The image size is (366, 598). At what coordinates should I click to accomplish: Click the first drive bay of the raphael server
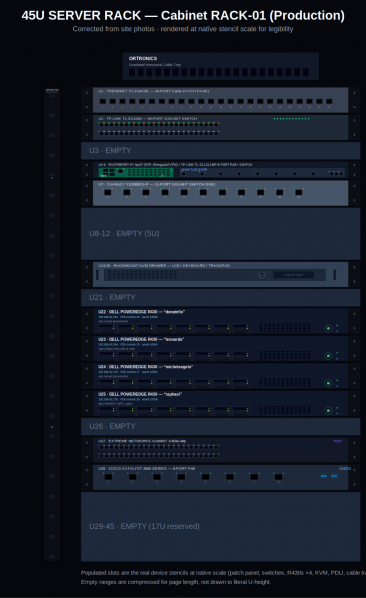(106, 410)
